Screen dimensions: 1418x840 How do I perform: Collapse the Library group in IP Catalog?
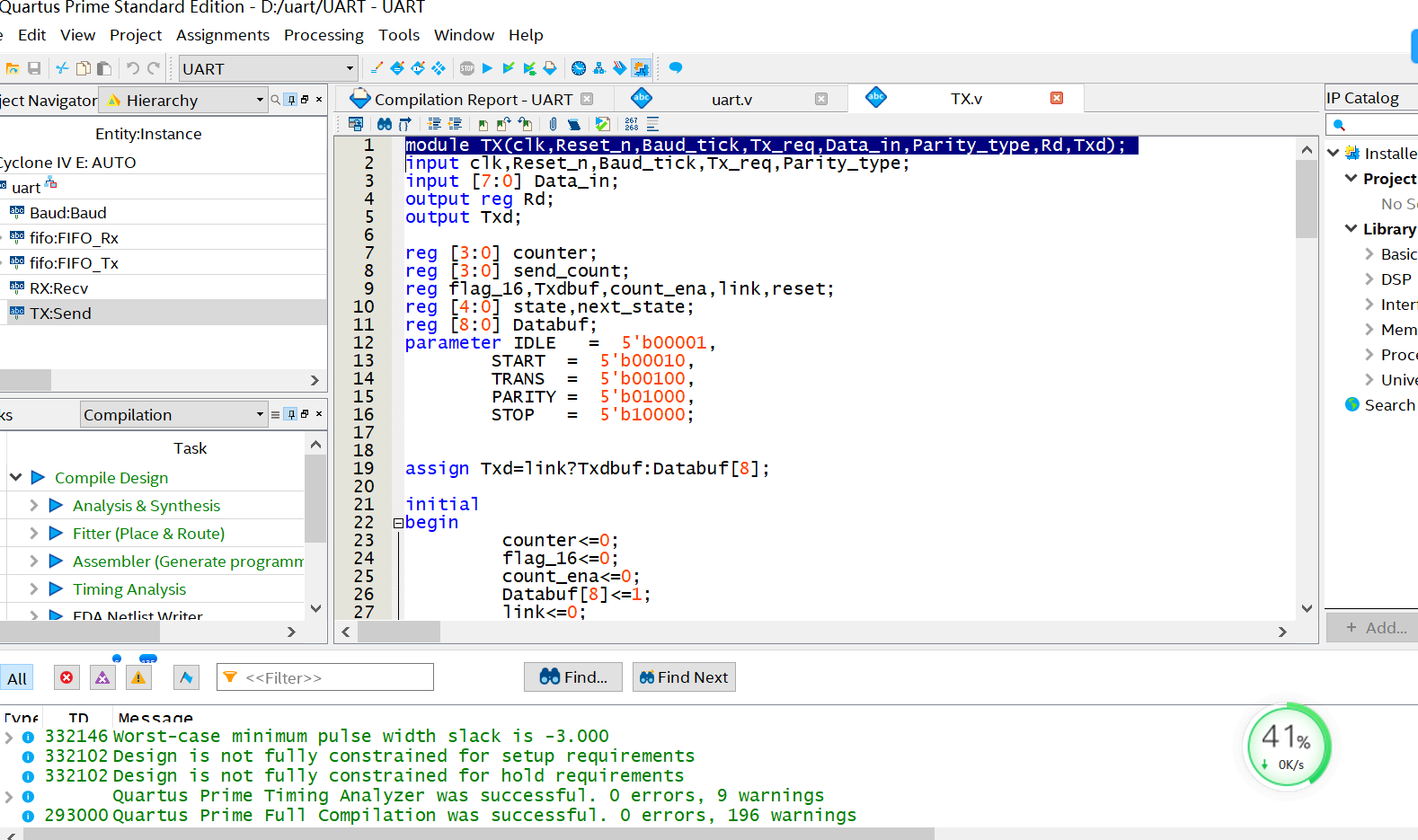click(x=1351, y=229)
